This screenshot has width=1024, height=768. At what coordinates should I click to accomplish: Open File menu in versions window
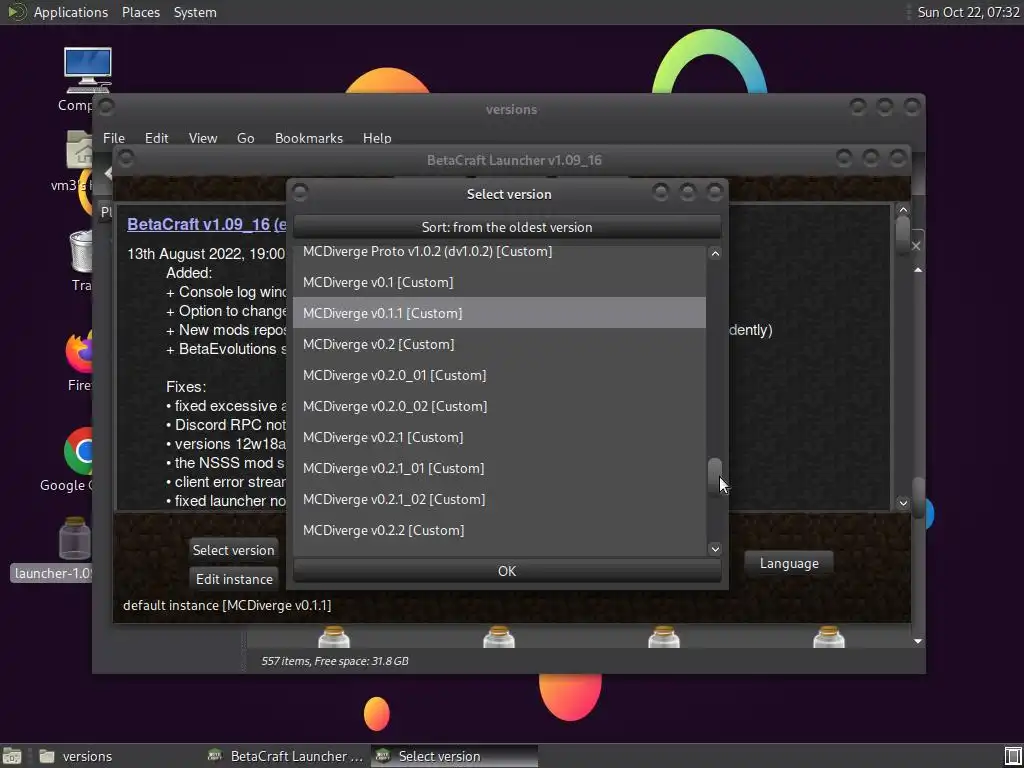[x=114, y=138]
